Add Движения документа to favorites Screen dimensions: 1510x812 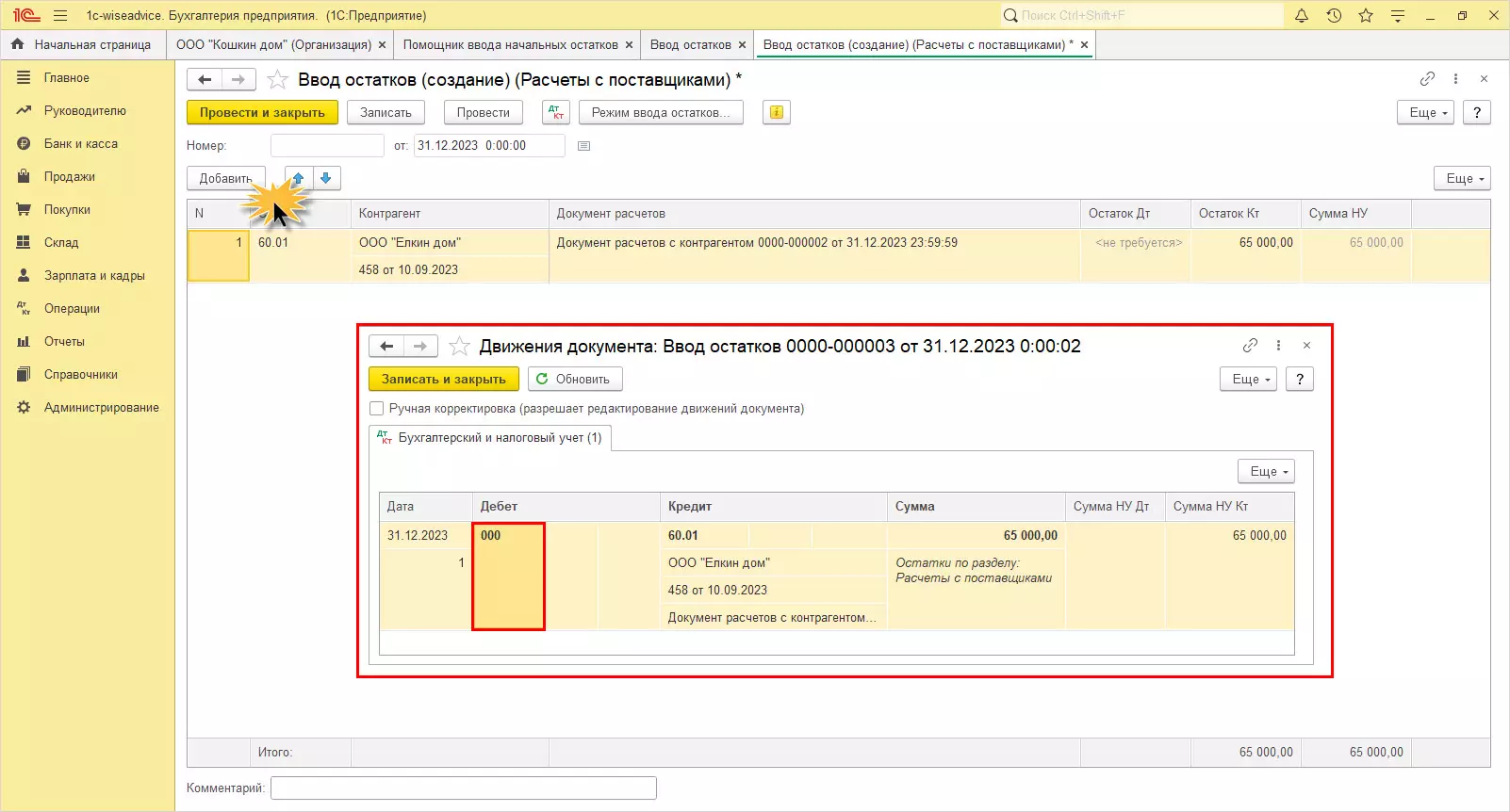(x=459, y=346)
